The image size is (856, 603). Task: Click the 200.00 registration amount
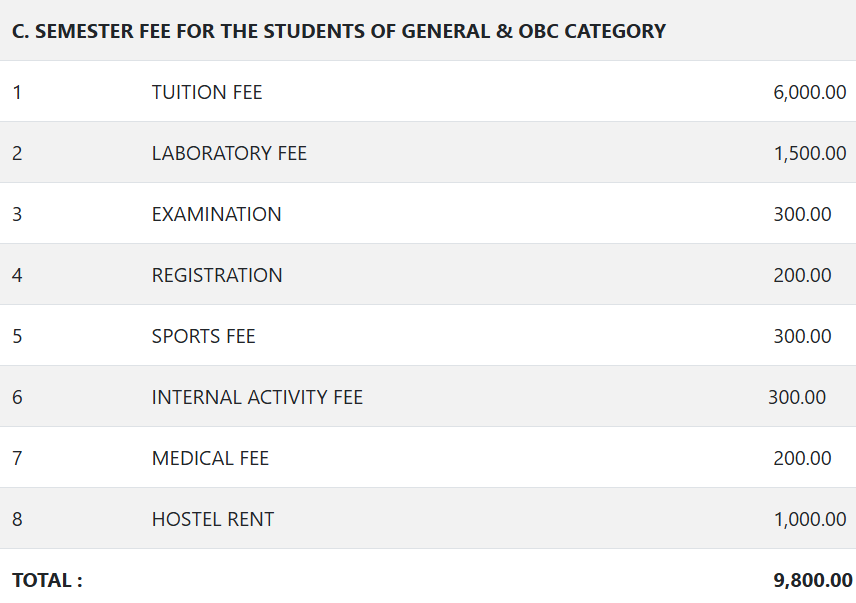(802, 275)
